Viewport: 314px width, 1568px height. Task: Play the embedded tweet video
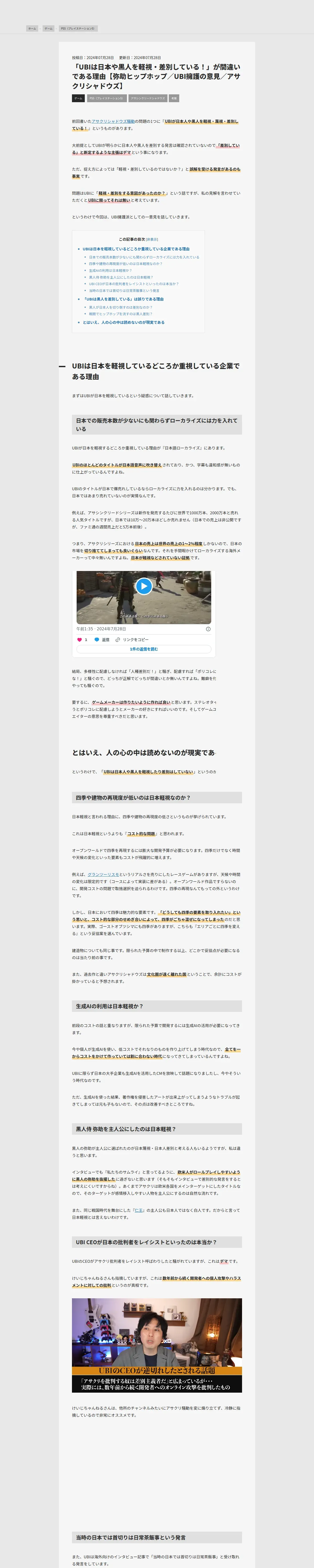144,586
